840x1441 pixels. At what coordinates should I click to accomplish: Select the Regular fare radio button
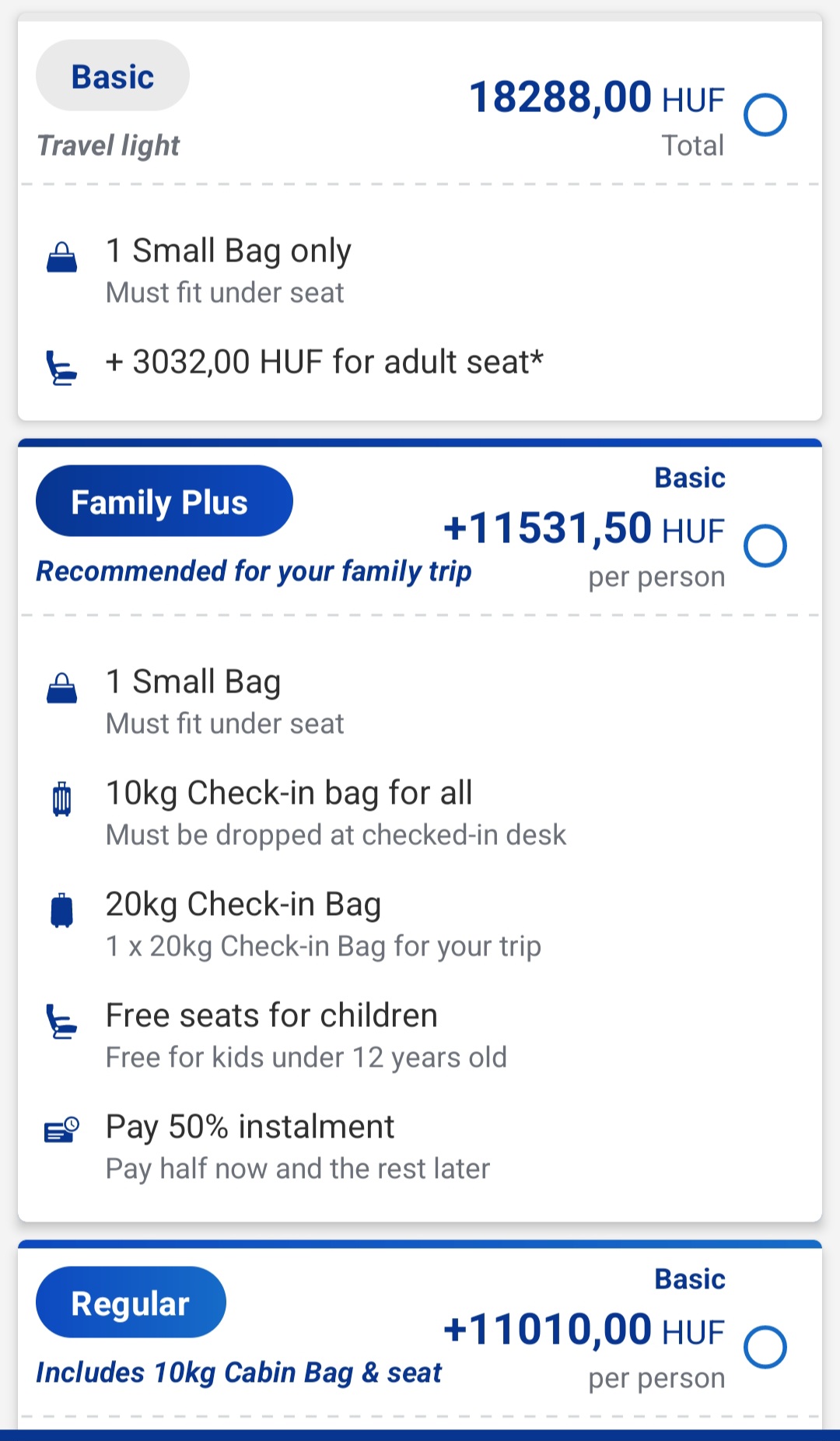765,1347
